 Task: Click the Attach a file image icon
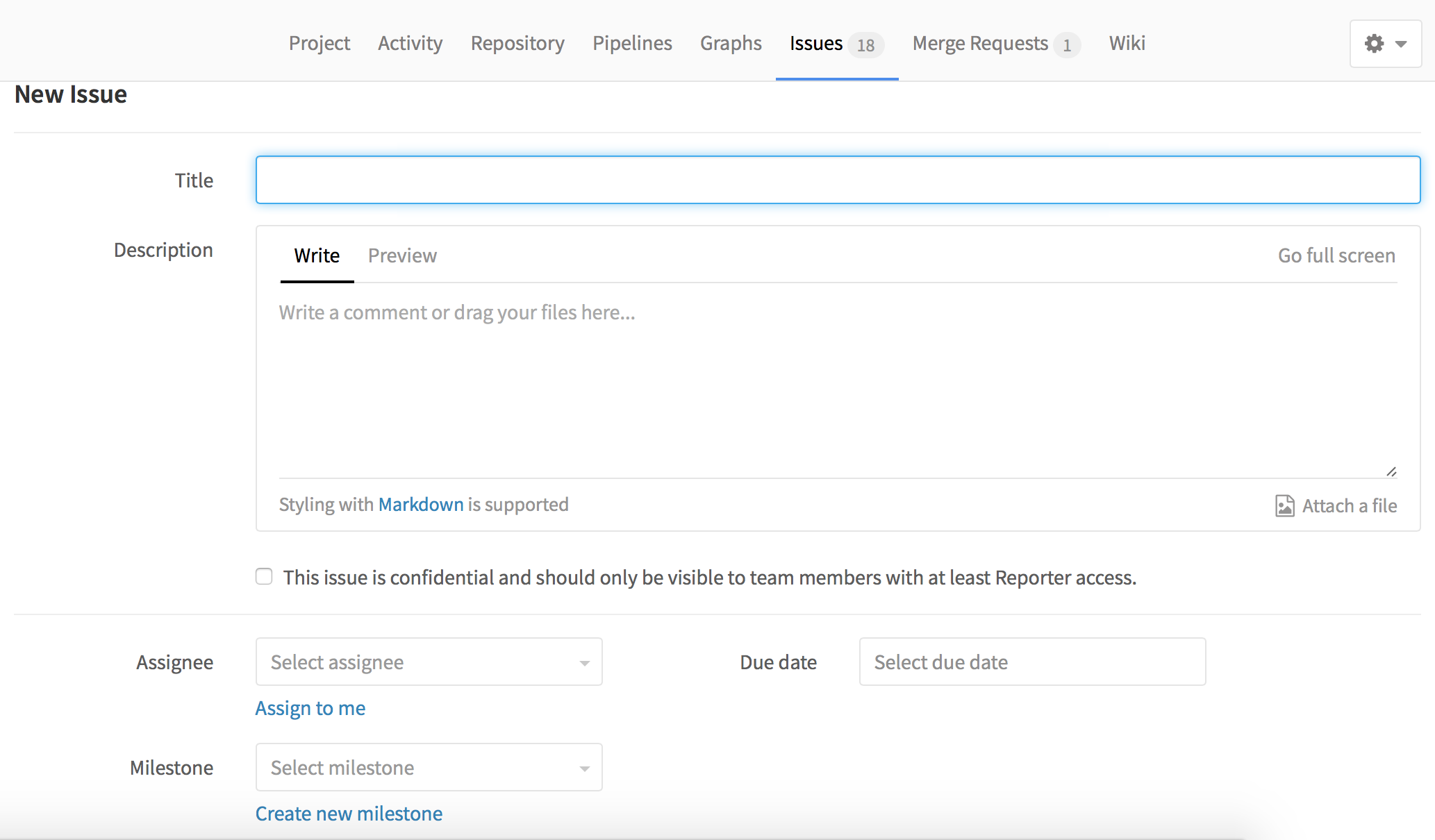pos(1285,505)
